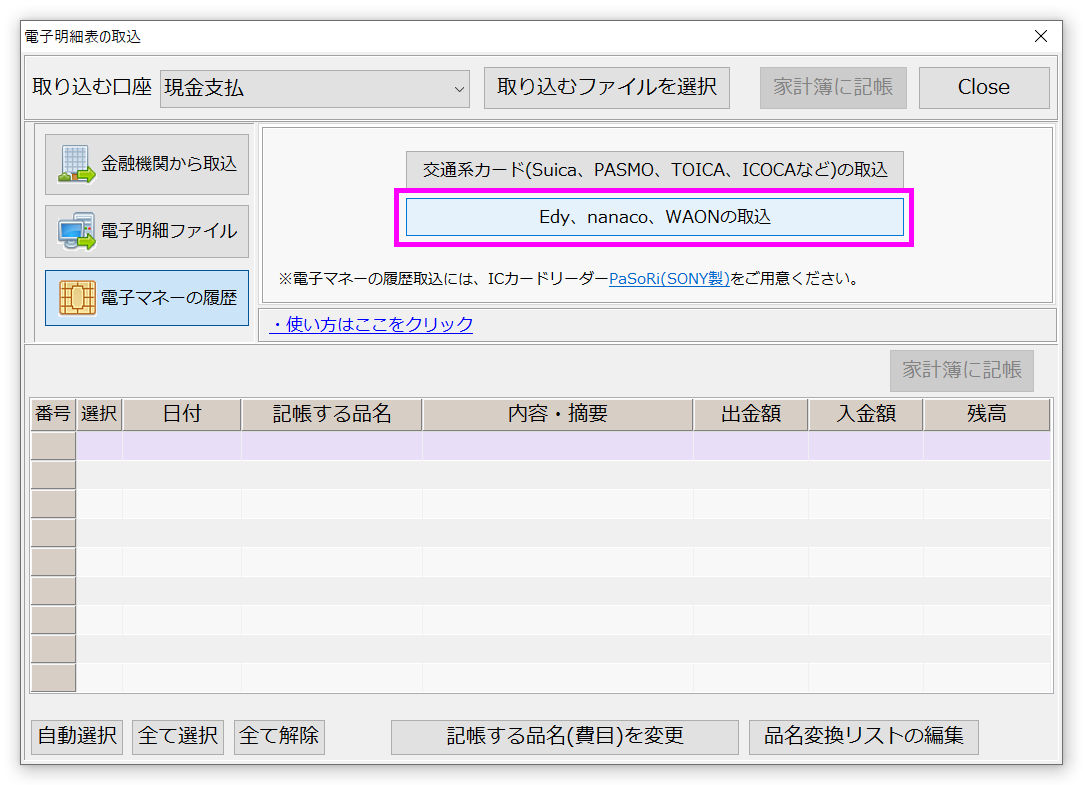The width and height of the screenshot is (1083, 785).
Task: Click the computer icon for 電子明細ファイル
Action: 77,231
